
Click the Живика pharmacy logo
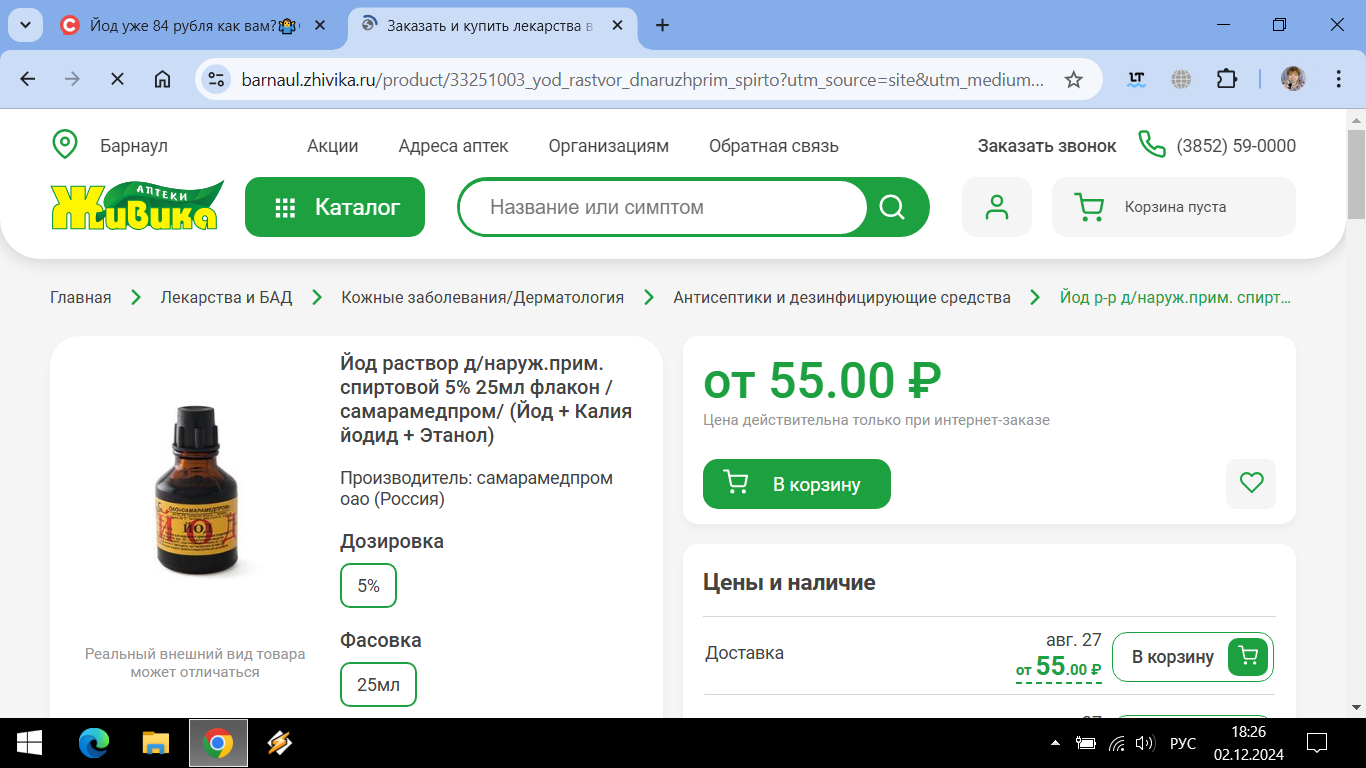pos(137,206)
